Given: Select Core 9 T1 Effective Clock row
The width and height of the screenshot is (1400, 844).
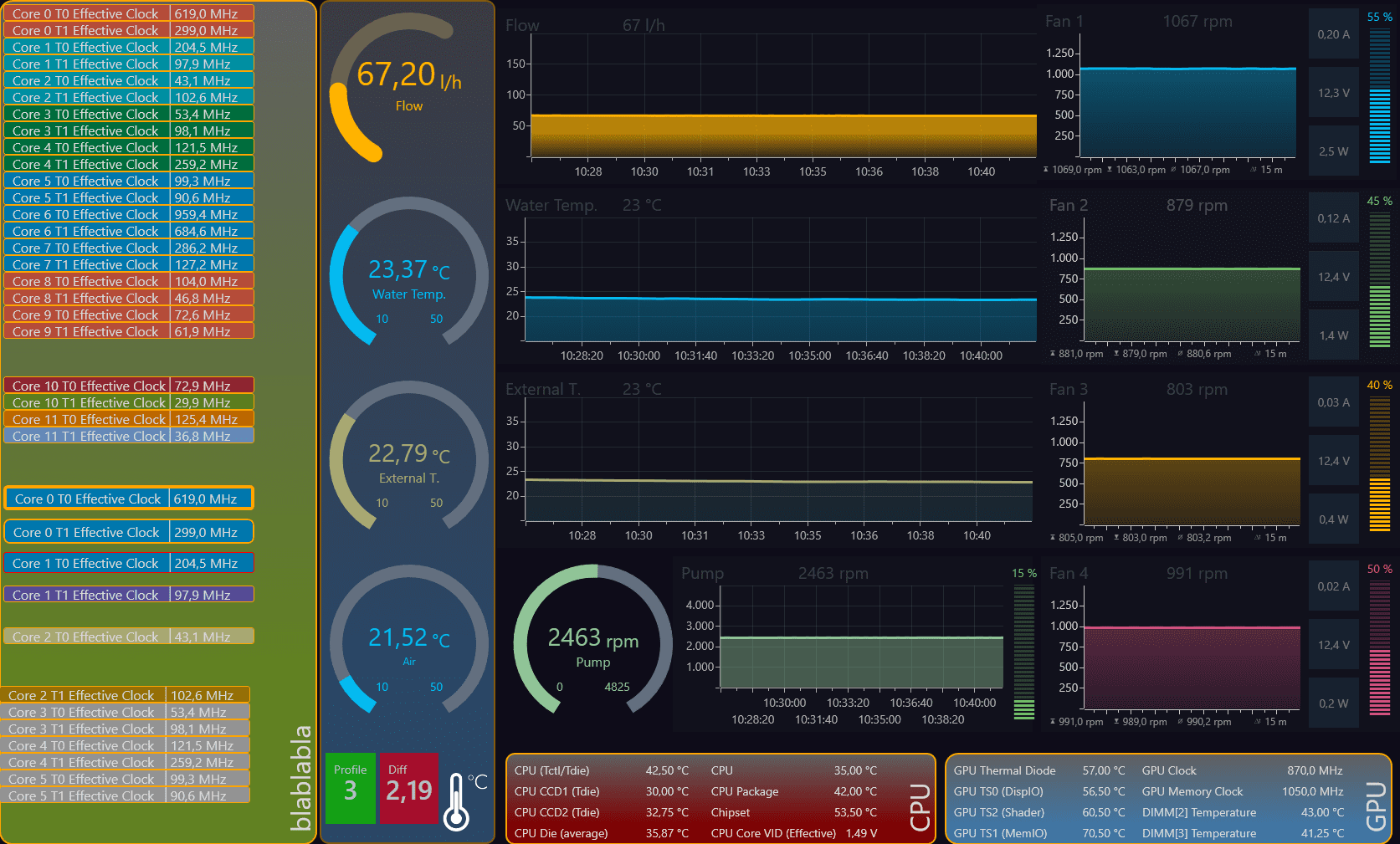Looking at the screenshot, I should tap(129, 331).
